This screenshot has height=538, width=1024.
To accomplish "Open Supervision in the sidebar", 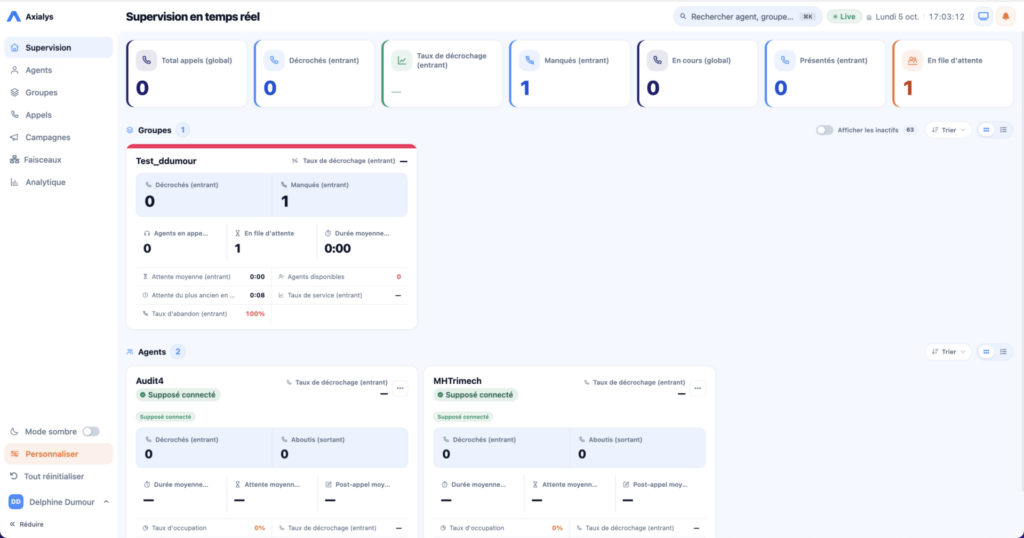I will pos(58,48).
